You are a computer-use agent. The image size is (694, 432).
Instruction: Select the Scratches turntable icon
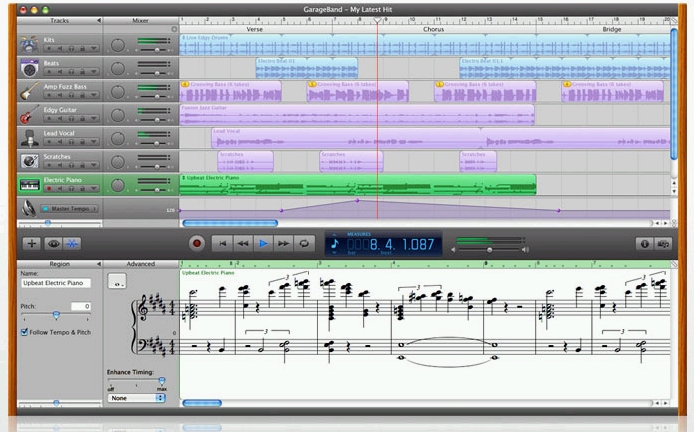pos(29,162)
